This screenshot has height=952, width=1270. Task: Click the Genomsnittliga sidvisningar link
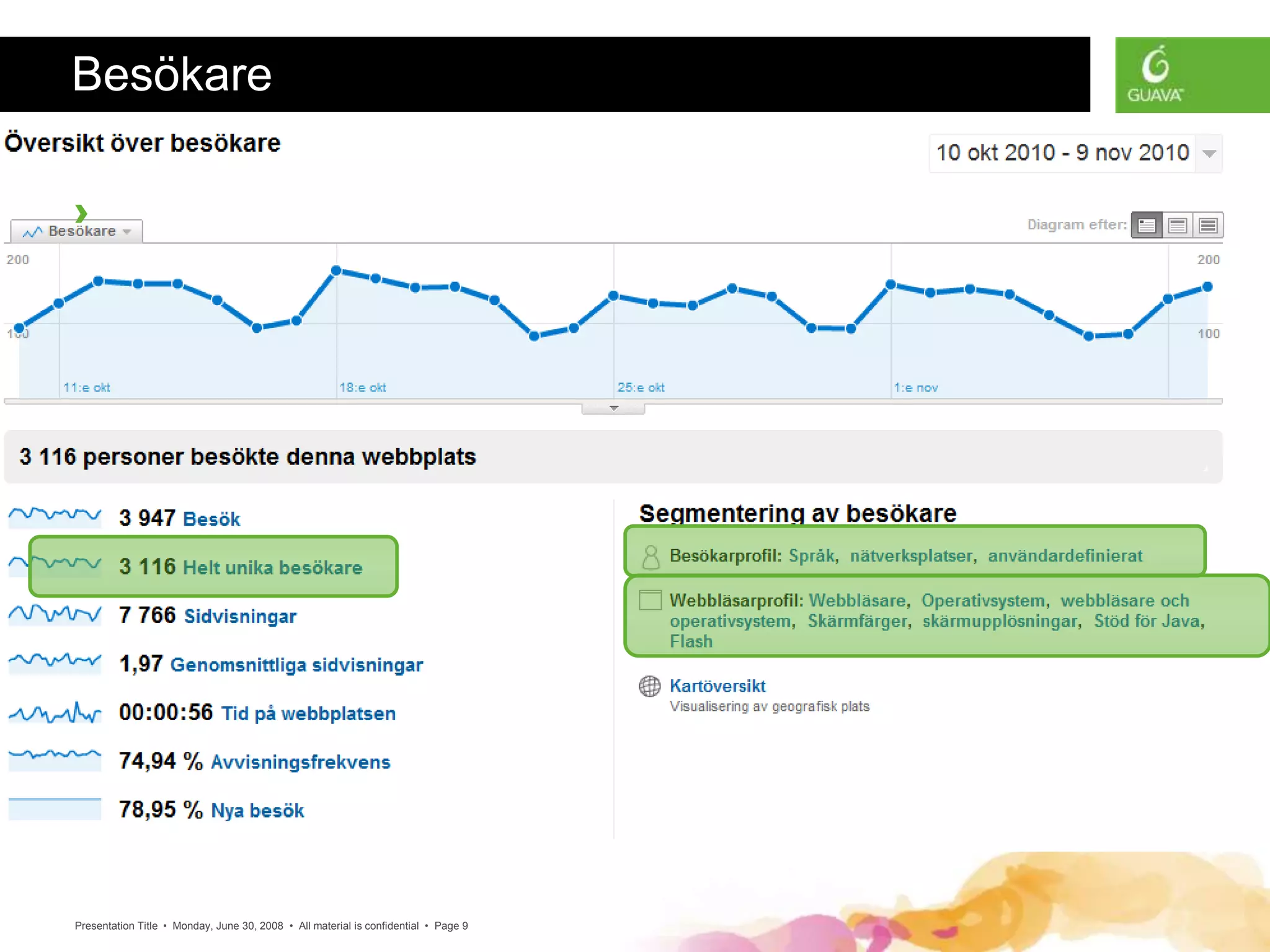click(296, 664)
